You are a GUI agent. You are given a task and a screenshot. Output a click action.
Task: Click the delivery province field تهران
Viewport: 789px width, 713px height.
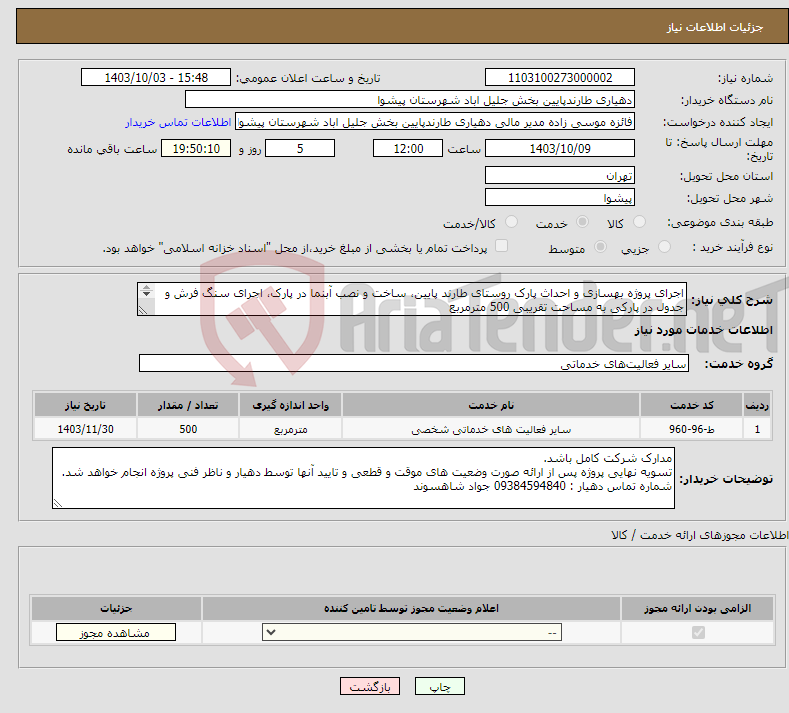pyautogui.click(x=560, y=175)
